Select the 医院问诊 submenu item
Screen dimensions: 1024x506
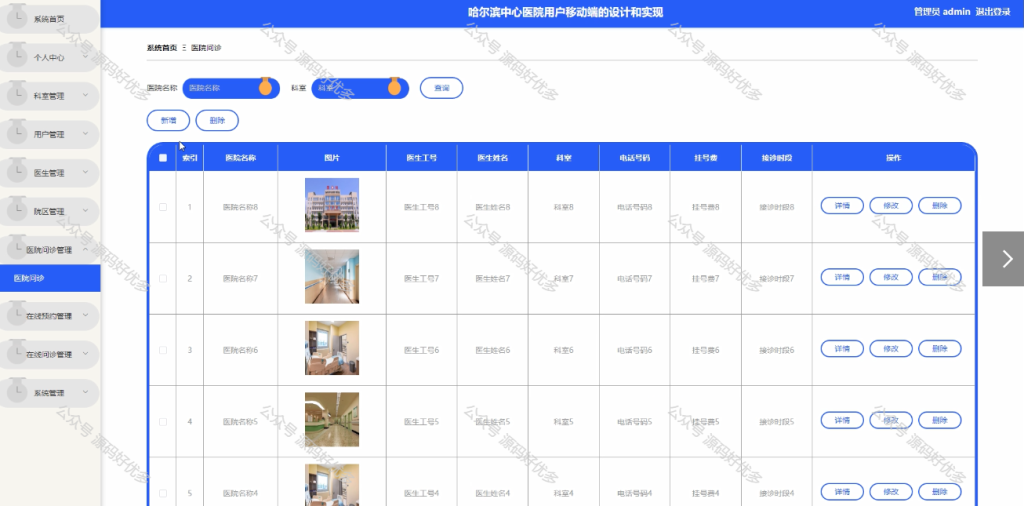pyautogui.click(x=50, y=278)
